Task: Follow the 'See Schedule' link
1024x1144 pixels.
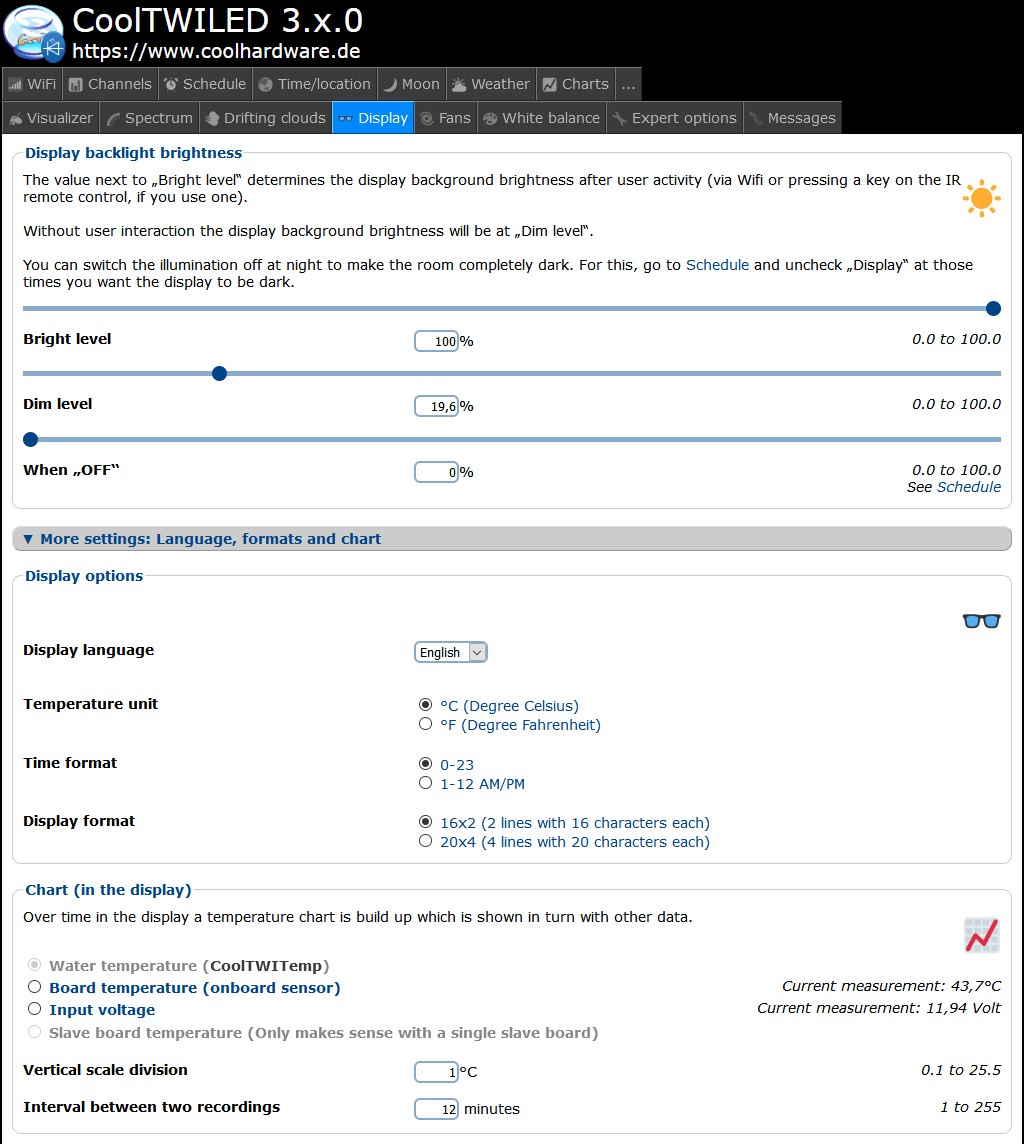Action: click(968, 487)
